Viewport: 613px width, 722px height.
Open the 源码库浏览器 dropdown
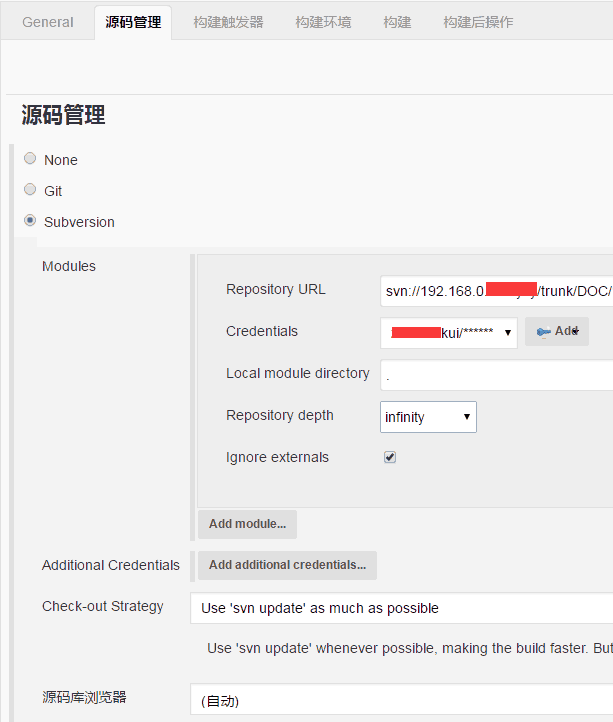coord(402,701)
